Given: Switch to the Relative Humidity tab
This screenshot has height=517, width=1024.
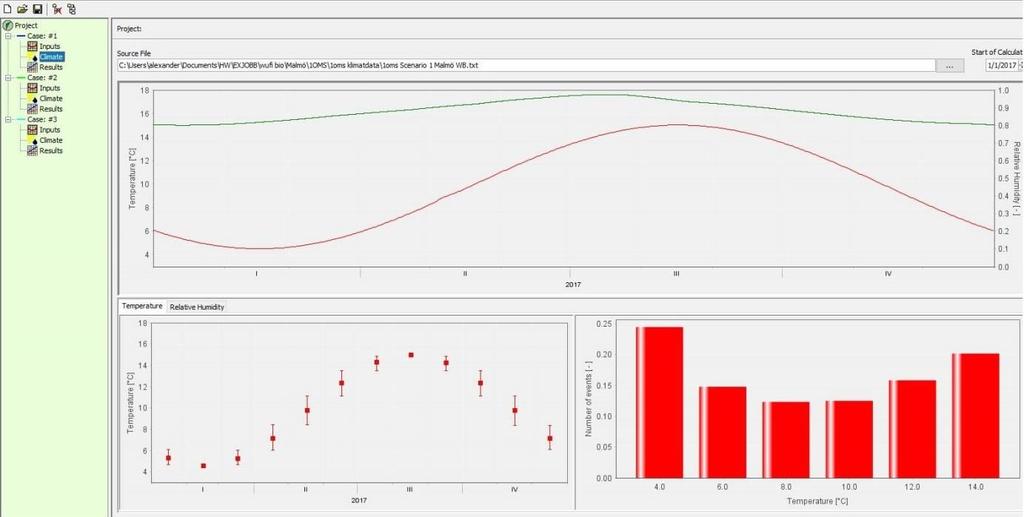Looking at the screenshot, I should pos(197,307).
